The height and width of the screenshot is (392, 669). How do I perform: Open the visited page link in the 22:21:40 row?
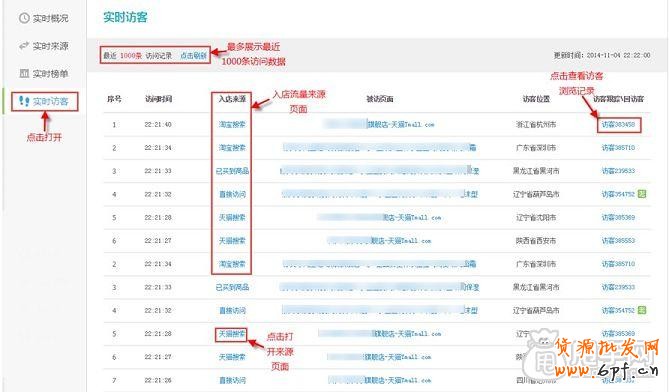point(379,124)
